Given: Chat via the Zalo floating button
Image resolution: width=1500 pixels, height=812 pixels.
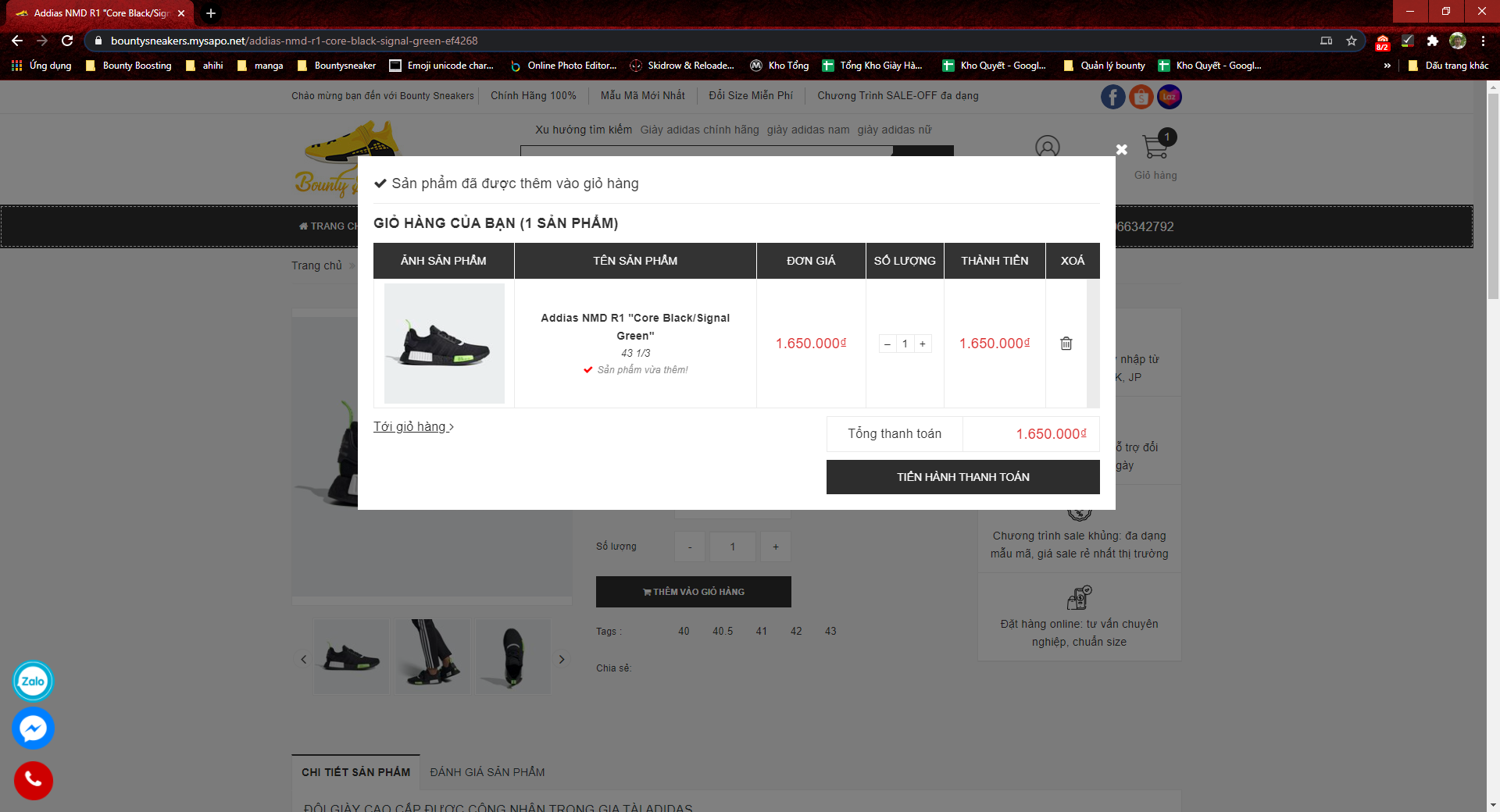Looking at the screenshot, I should 33,681.
